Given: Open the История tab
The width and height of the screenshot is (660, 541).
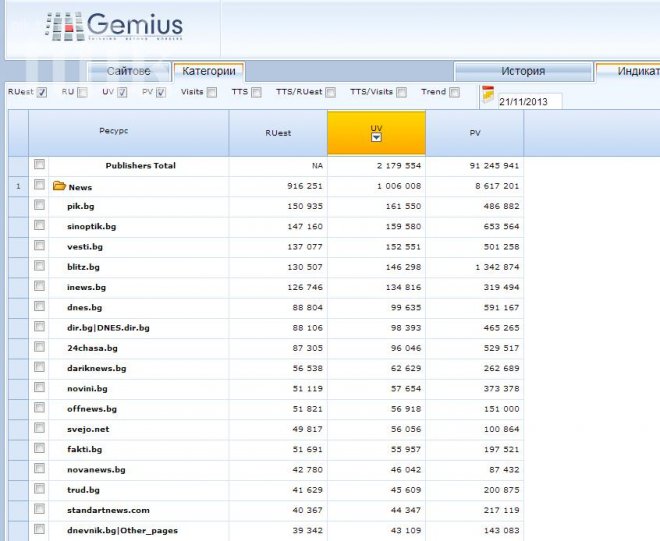Looking at the screenshot, I should (523, 71).
